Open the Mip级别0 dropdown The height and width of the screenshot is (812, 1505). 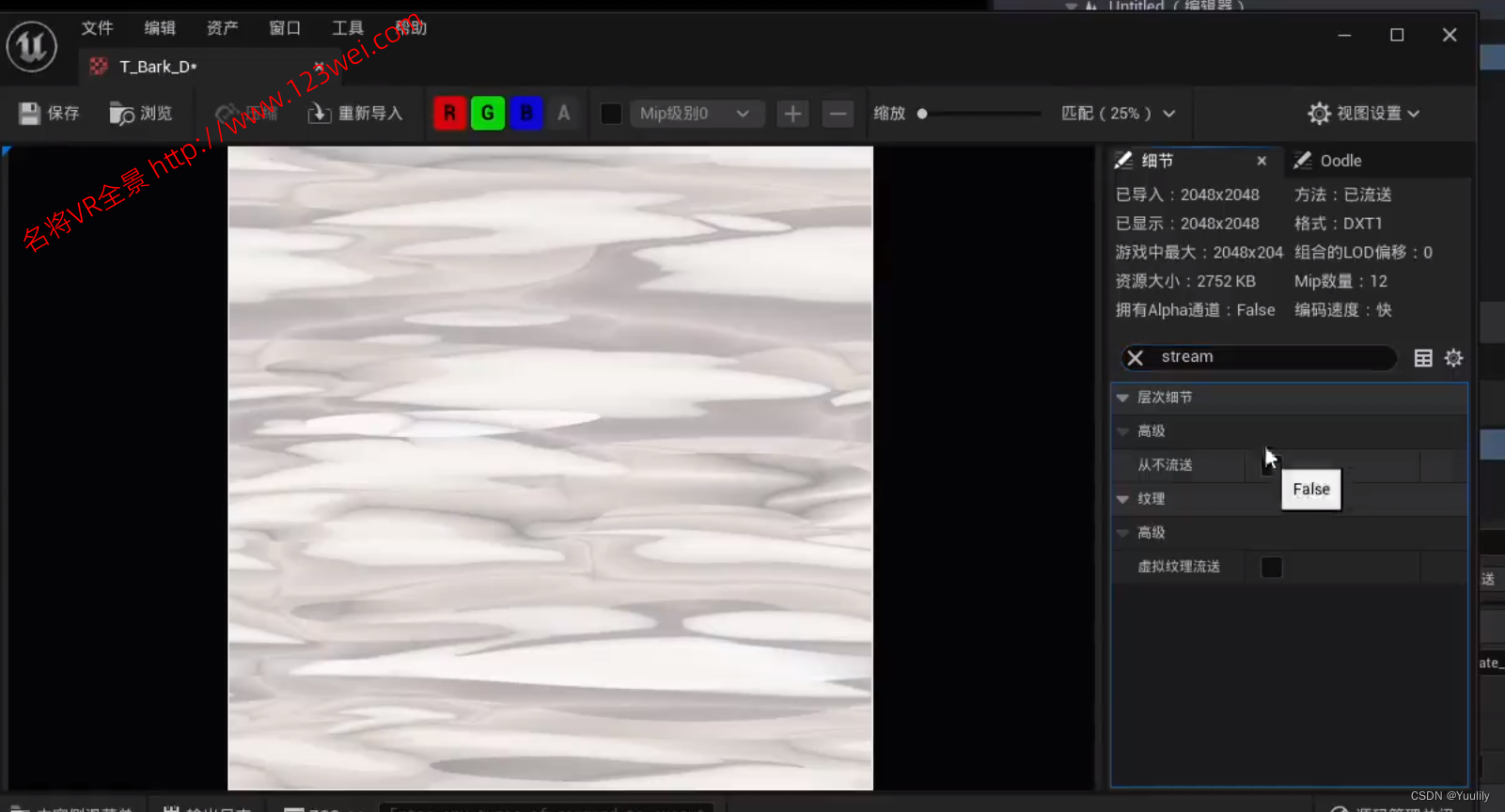[694, 114]
